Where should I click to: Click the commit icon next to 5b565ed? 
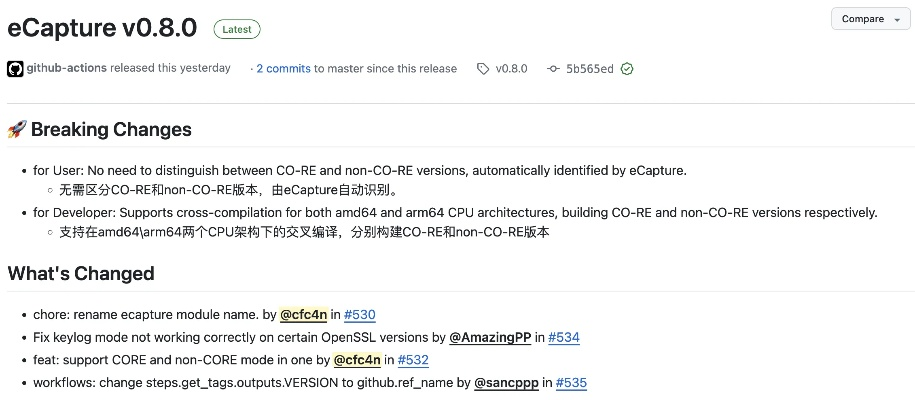click(x=553, y=69)
